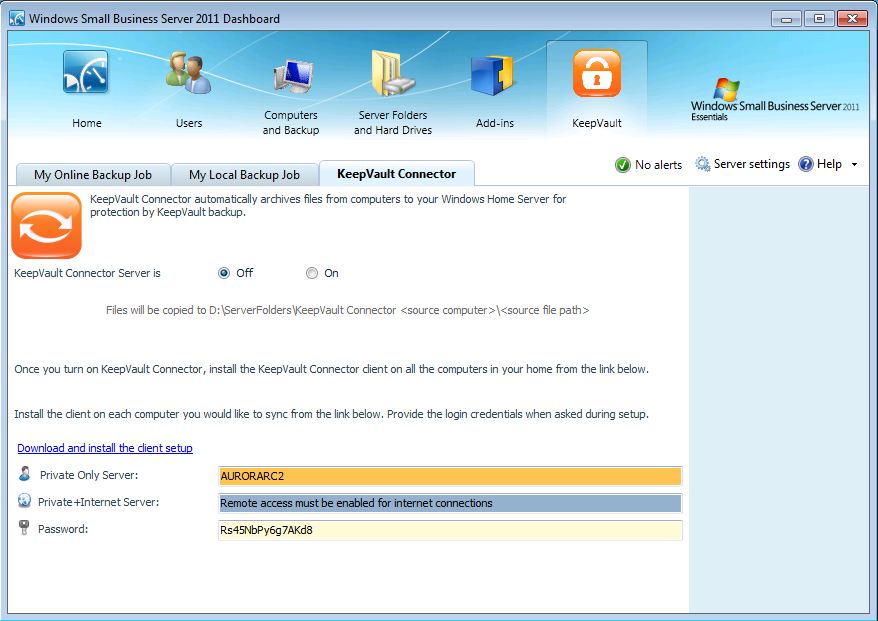Click the 'Password:' label
The image size is (878, 621).
[x=63, y=529]
